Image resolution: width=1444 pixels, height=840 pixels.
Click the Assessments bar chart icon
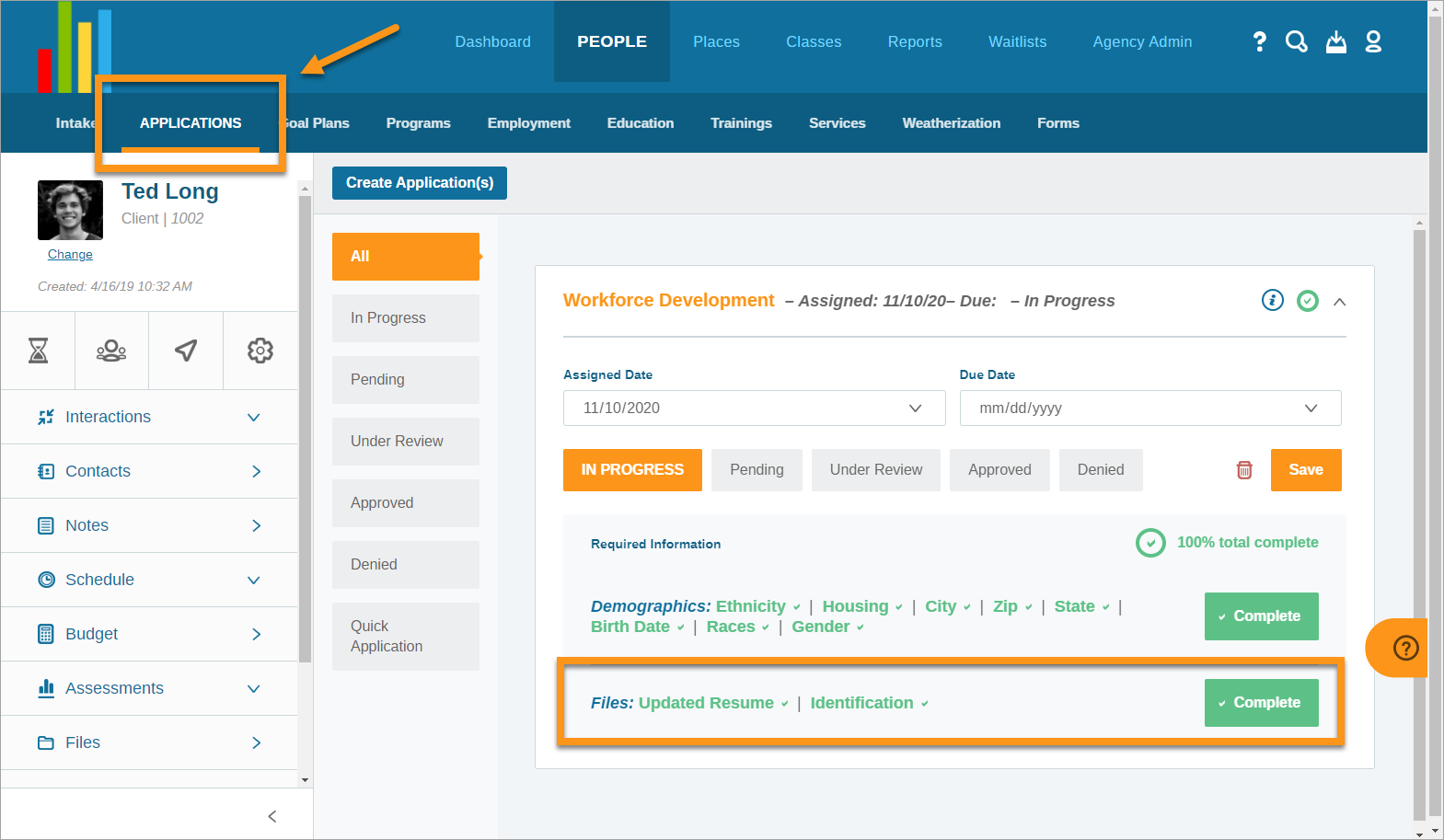click(46, 688)
